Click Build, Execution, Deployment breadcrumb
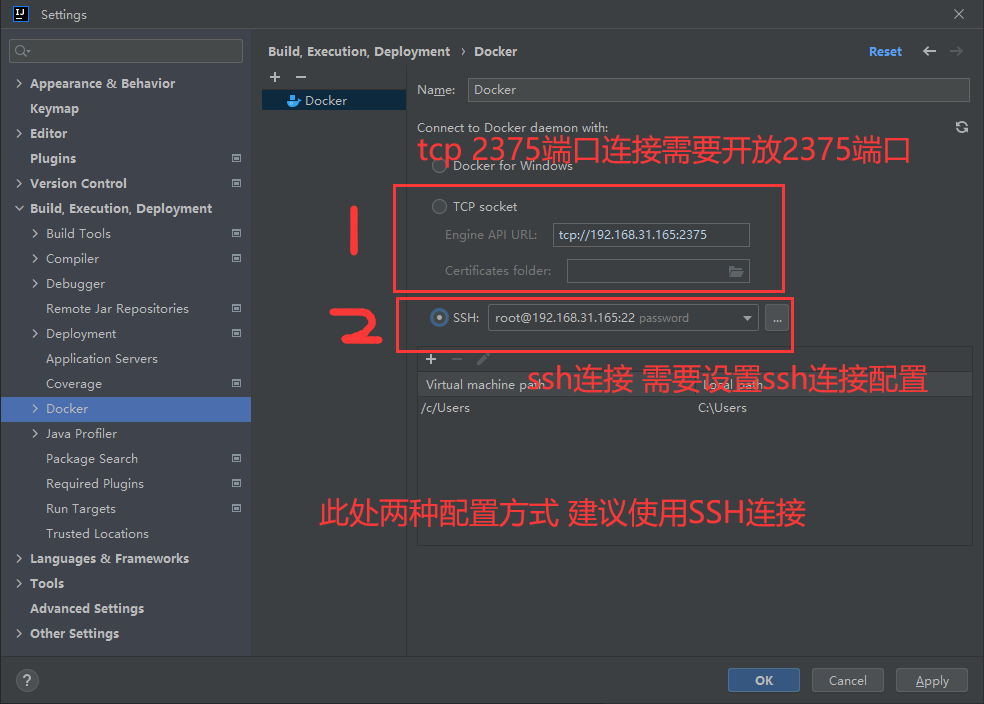The width and height of the screenshot is (984, 704). (x=359, y=51)
